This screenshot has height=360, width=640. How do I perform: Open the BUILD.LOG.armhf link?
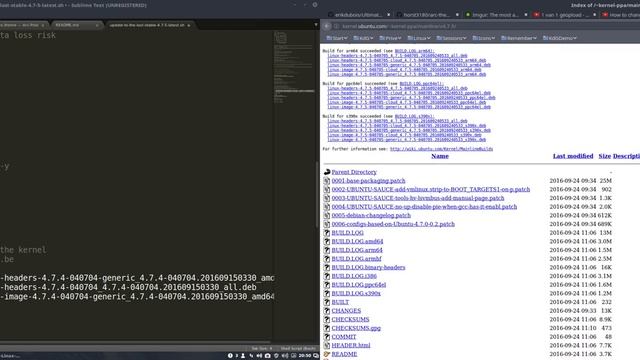click(x=356, y=259)
